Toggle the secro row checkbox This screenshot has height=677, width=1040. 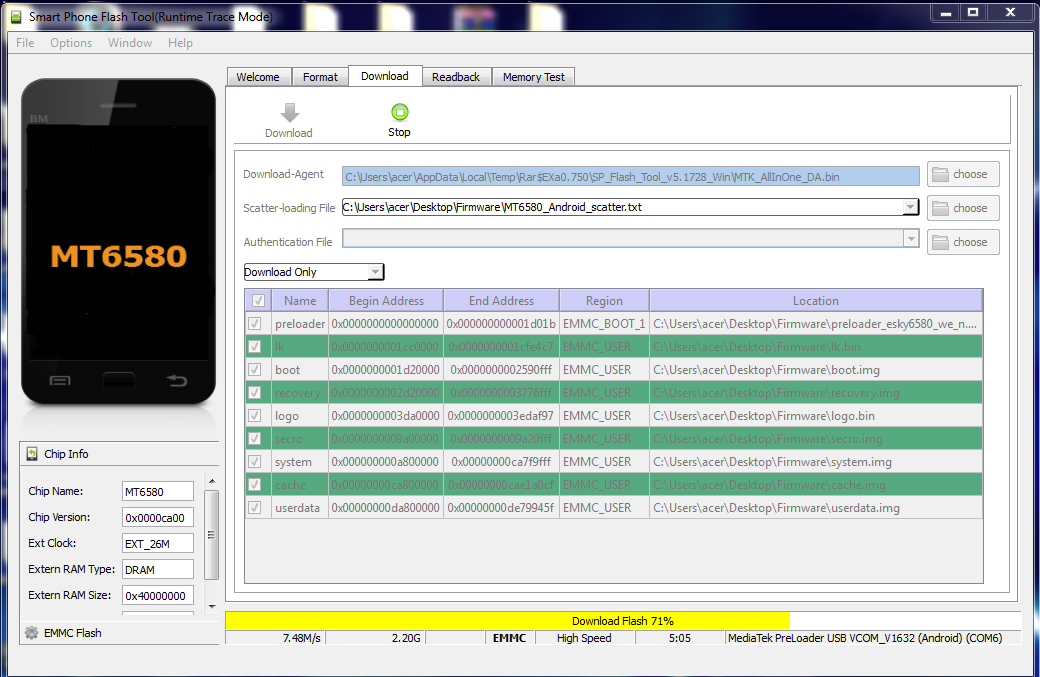pyautogui.click(x=255, y=438)
